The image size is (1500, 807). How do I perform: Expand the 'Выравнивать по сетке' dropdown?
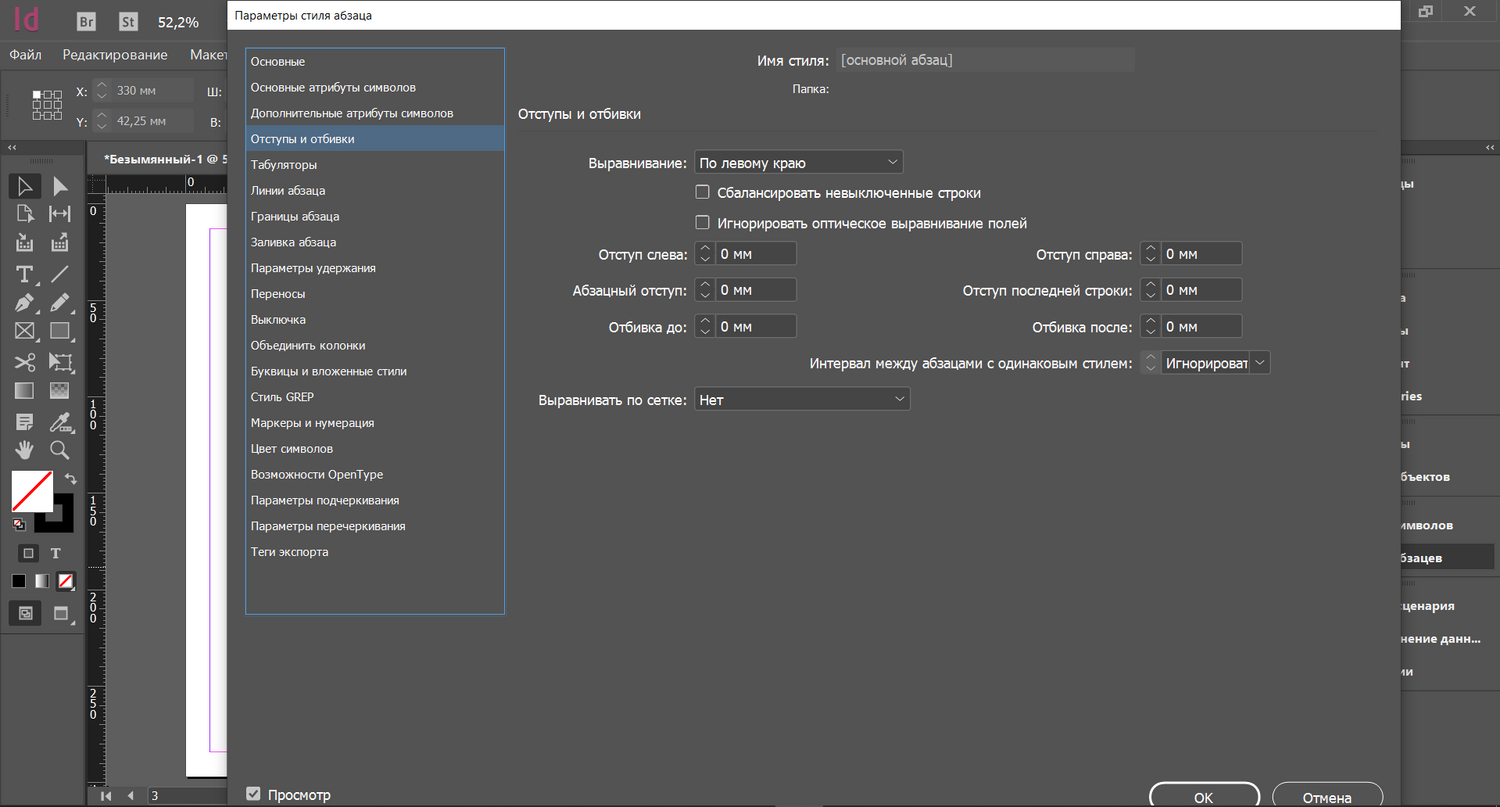click(802, 399)
